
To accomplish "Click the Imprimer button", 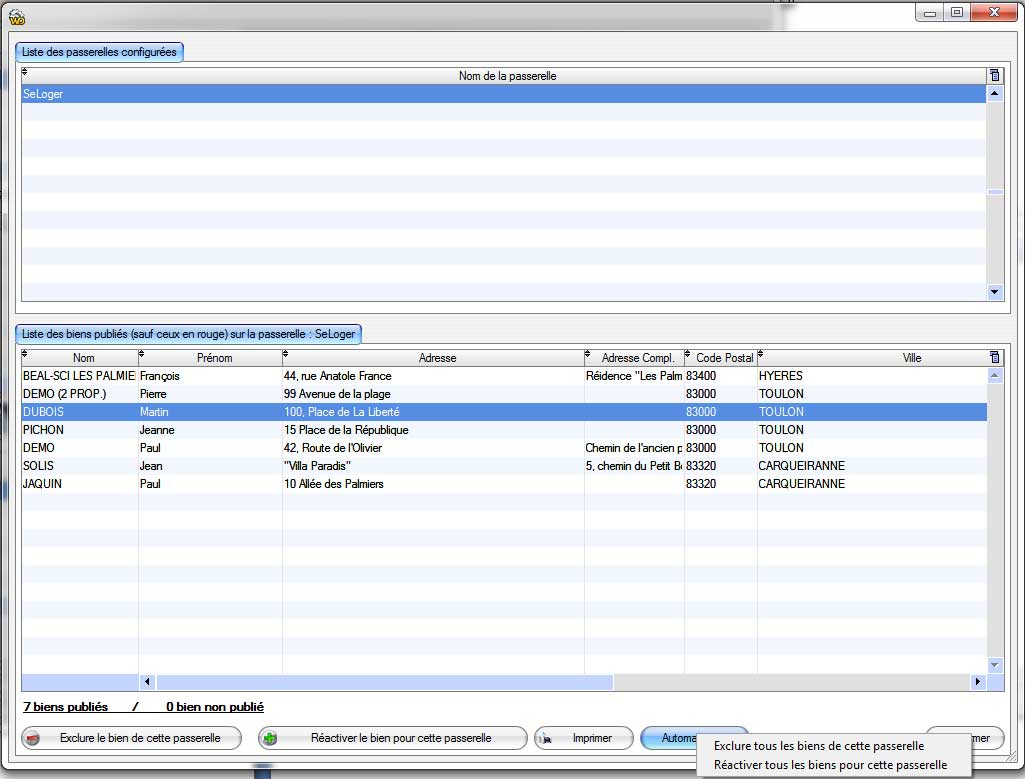I will 584,738.
